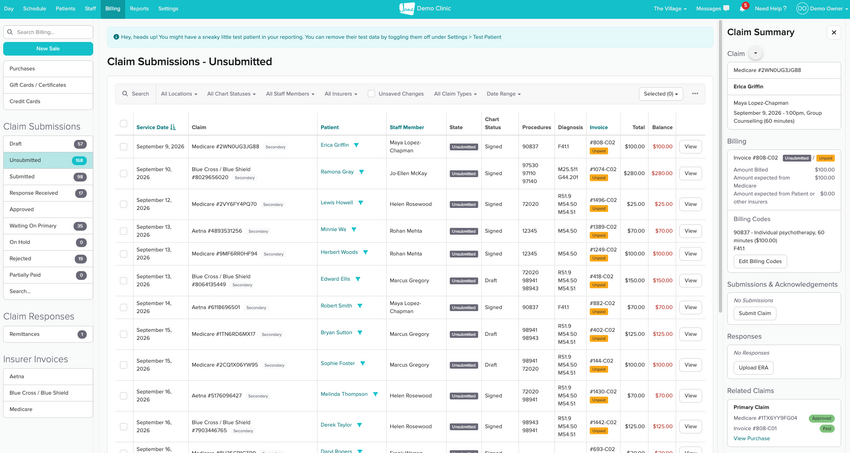The width and height of the screenshot is (850, 453).
Task: Open the Remittances item in Claim Responses
Action: [x=48, y=334]
